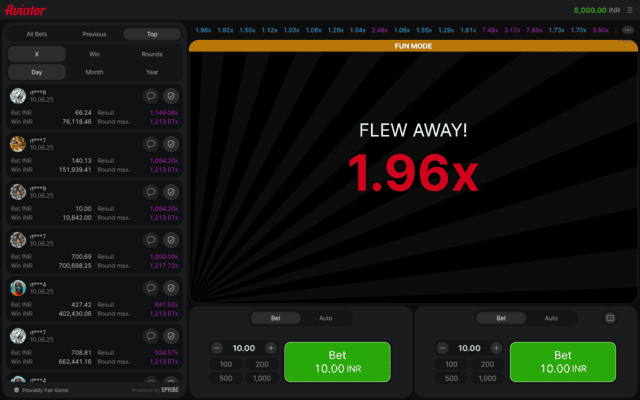Click avatar of d***4 with bet 427.42

pos(18,288)
